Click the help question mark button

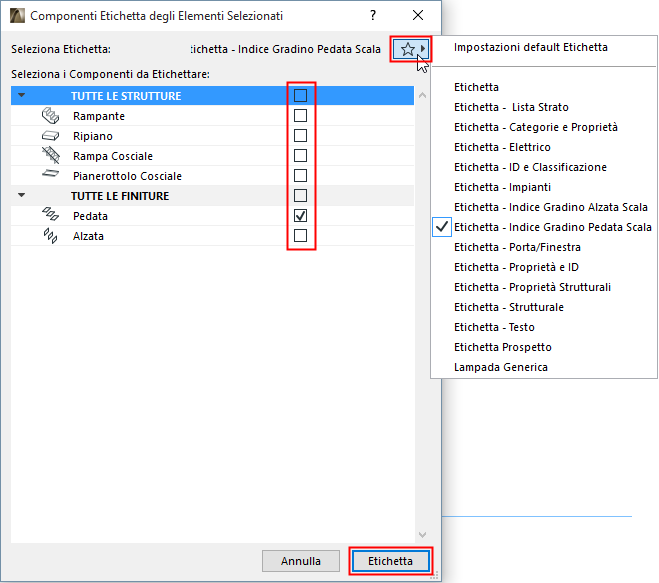(x=373, y=16)
